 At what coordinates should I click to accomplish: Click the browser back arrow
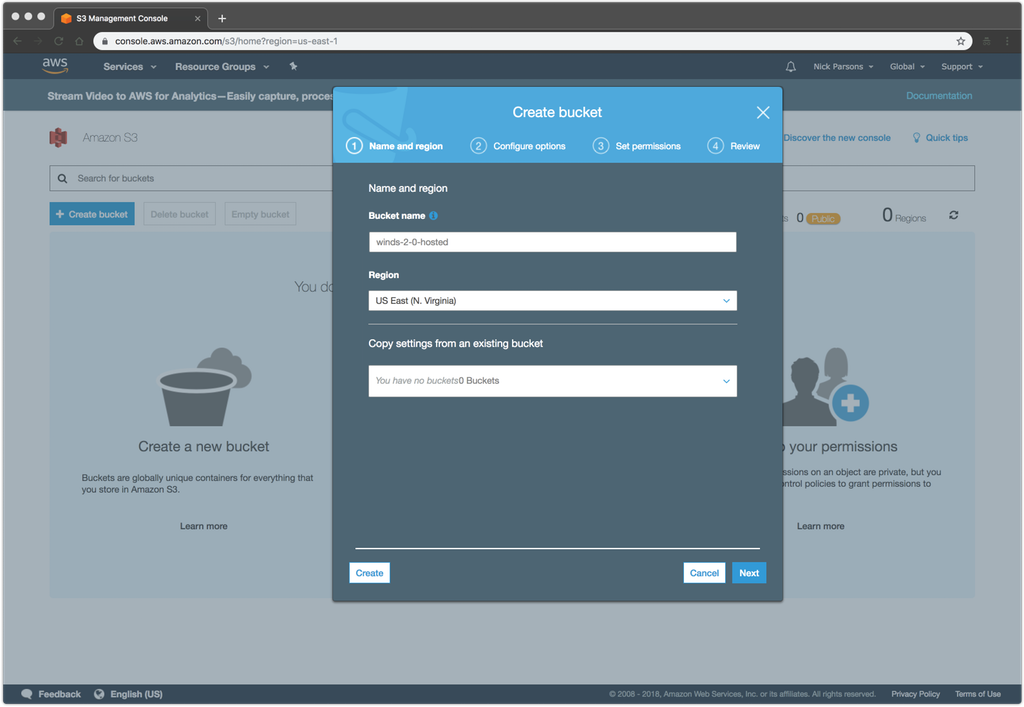coord(18,41)
